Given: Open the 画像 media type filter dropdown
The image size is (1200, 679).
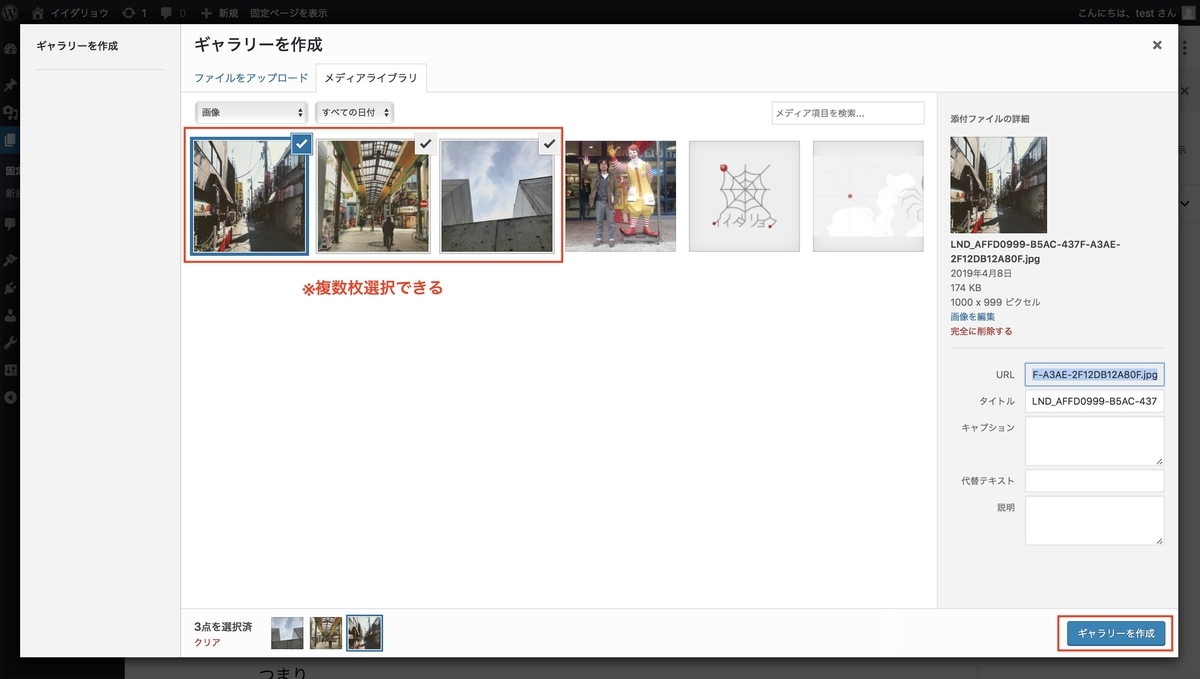Looking at the screenshot, I should [x=251, y=113].
